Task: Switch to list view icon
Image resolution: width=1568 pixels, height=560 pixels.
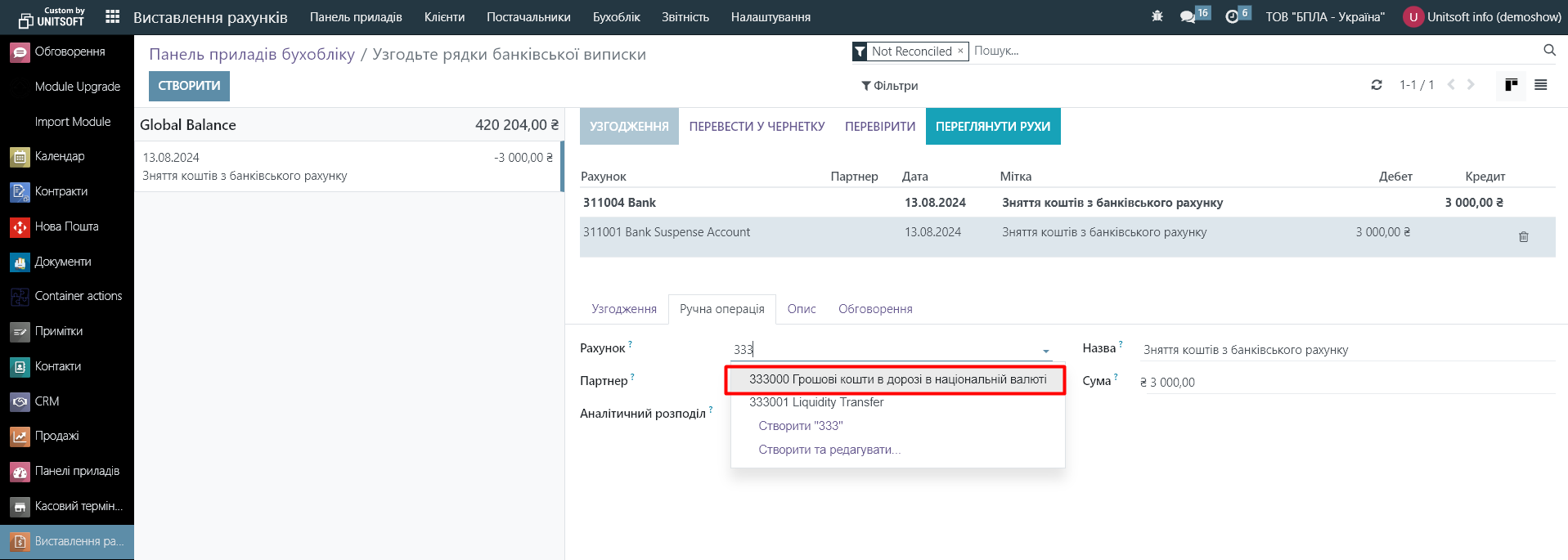Action: point(1541,85)
